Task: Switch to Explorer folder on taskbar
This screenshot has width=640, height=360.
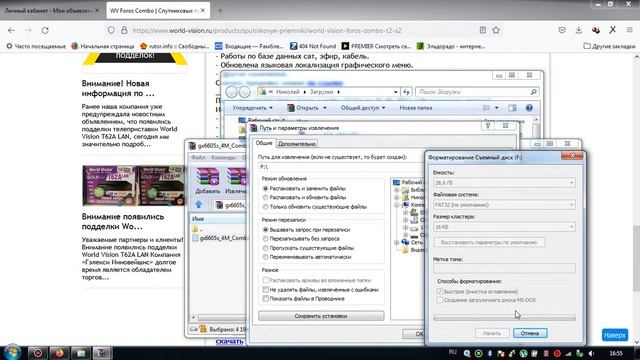Action: tap(80, 353)
